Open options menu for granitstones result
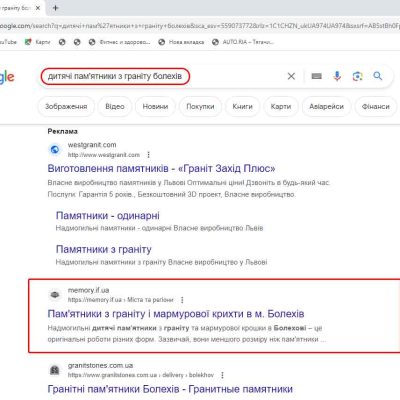 [222, 375]
